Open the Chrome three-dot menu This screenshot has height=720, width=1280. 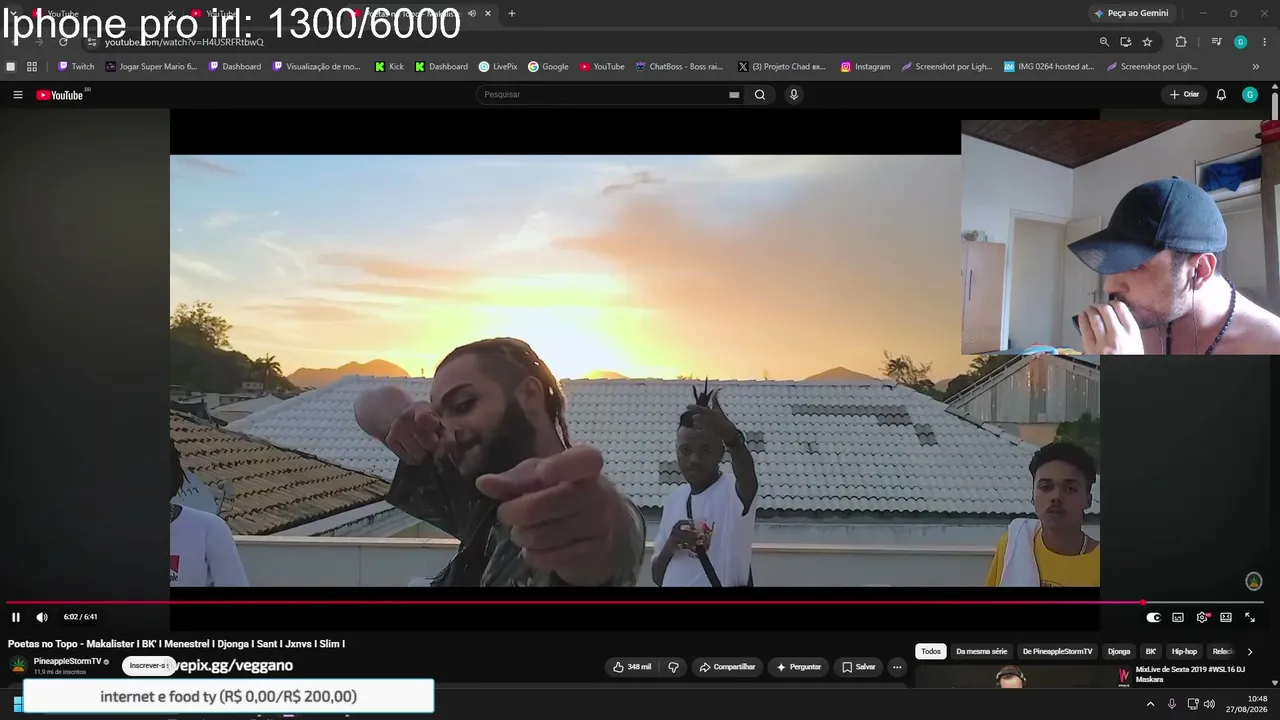pos(1265,42)
